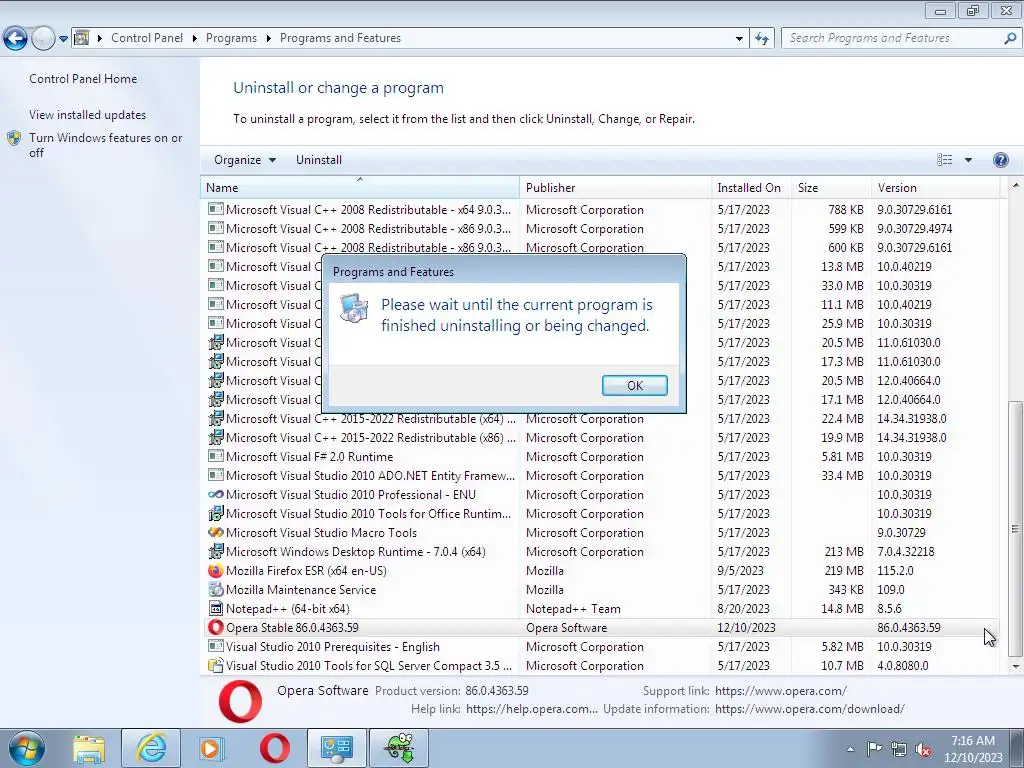Viewport: 1024px width, 768px height.
Task: Select Opera Stable 86.0.4363.59 row icon
Action: click(x=216, y=628)
